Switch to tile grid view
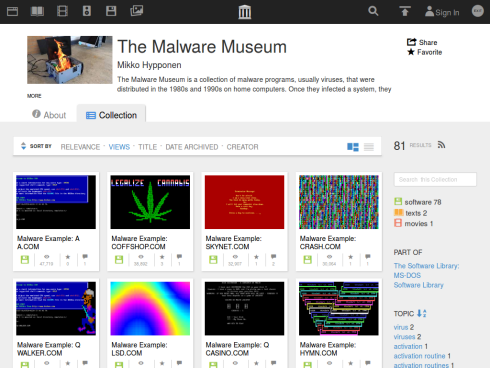 (353, 147)
